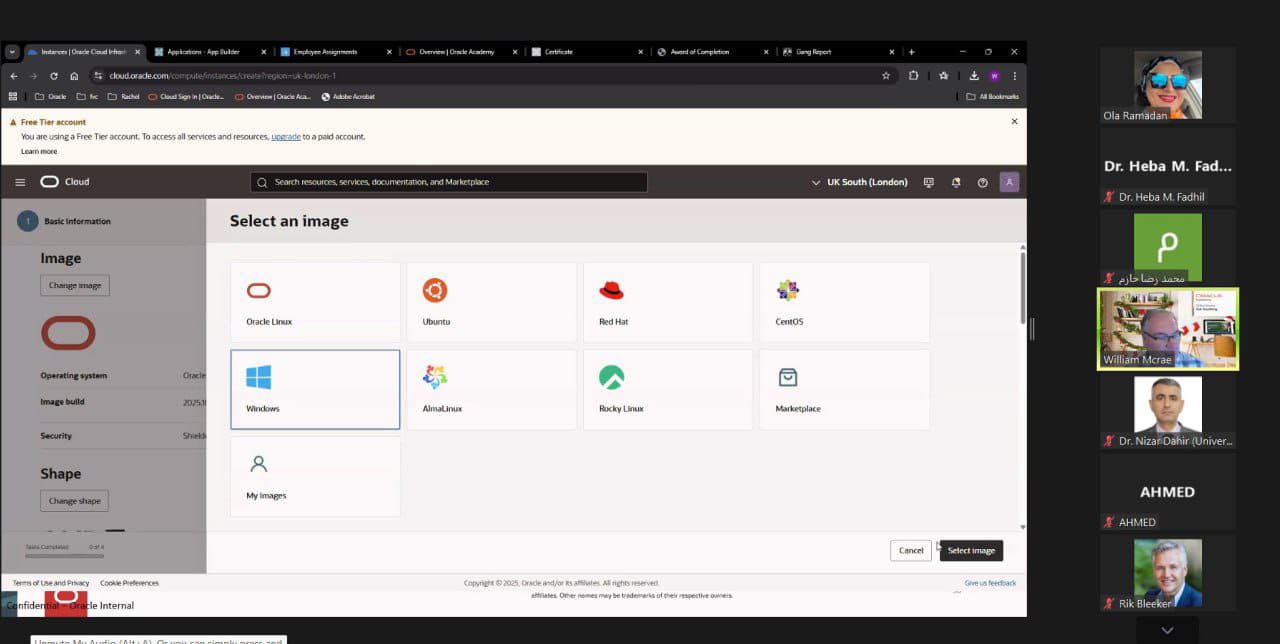Screen dimensions: 1280x644
Task: Follow the upgrade link in Free Tier banner
Action: click(286, 136)
